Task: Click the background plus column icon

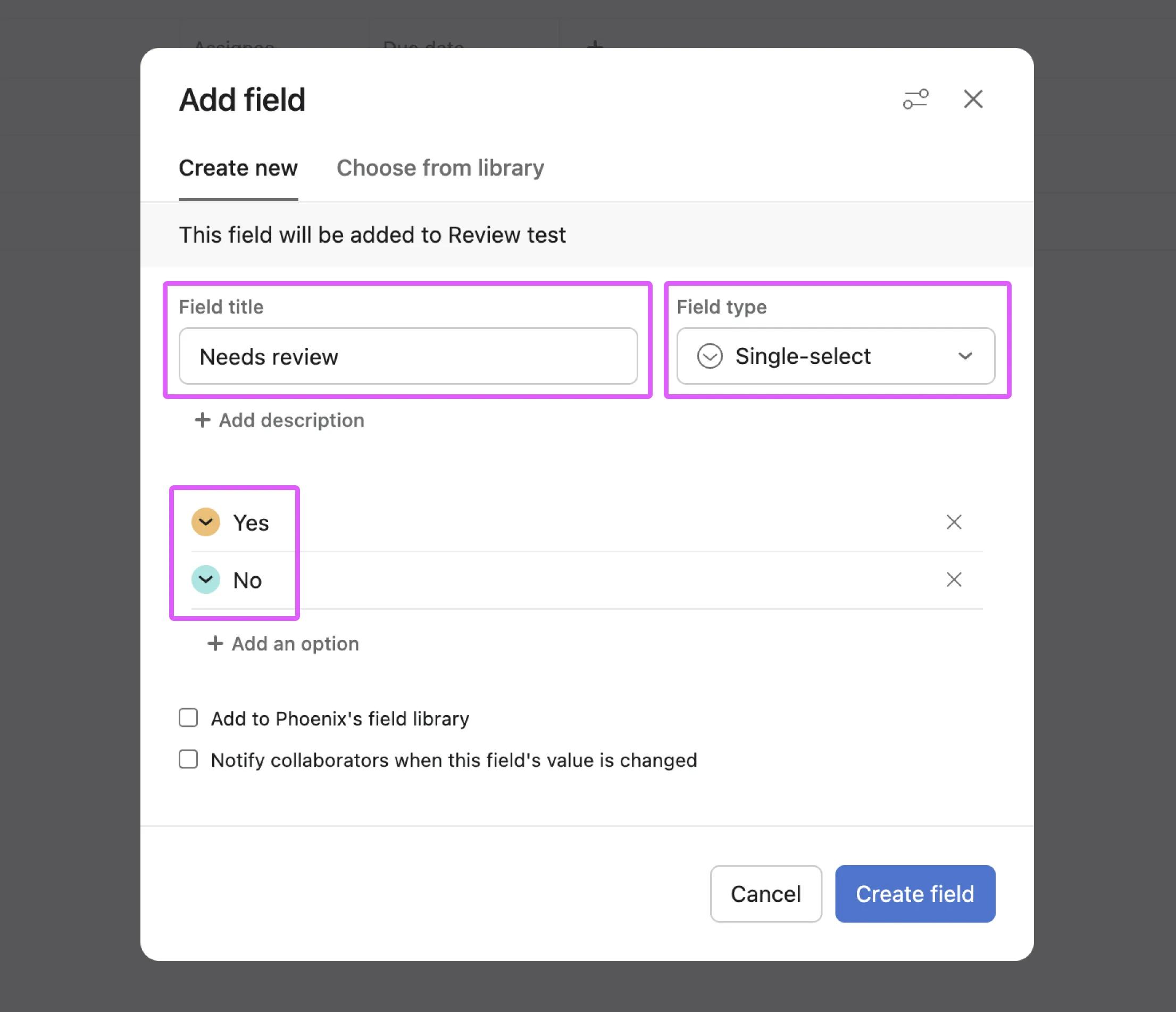Action: point(594,44)
